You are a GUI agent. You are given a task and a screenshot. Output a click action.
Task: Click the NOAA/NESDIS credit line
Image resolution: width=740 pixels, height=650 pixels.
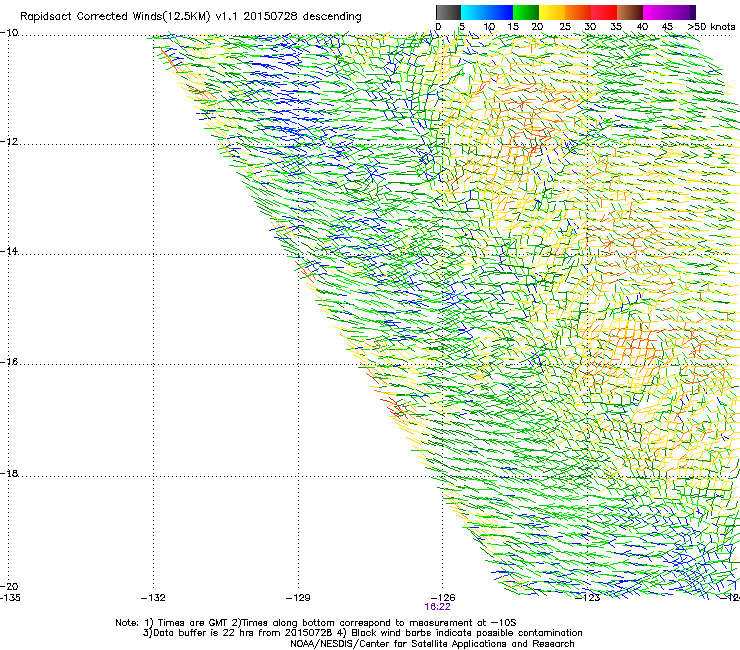[432, 644]
